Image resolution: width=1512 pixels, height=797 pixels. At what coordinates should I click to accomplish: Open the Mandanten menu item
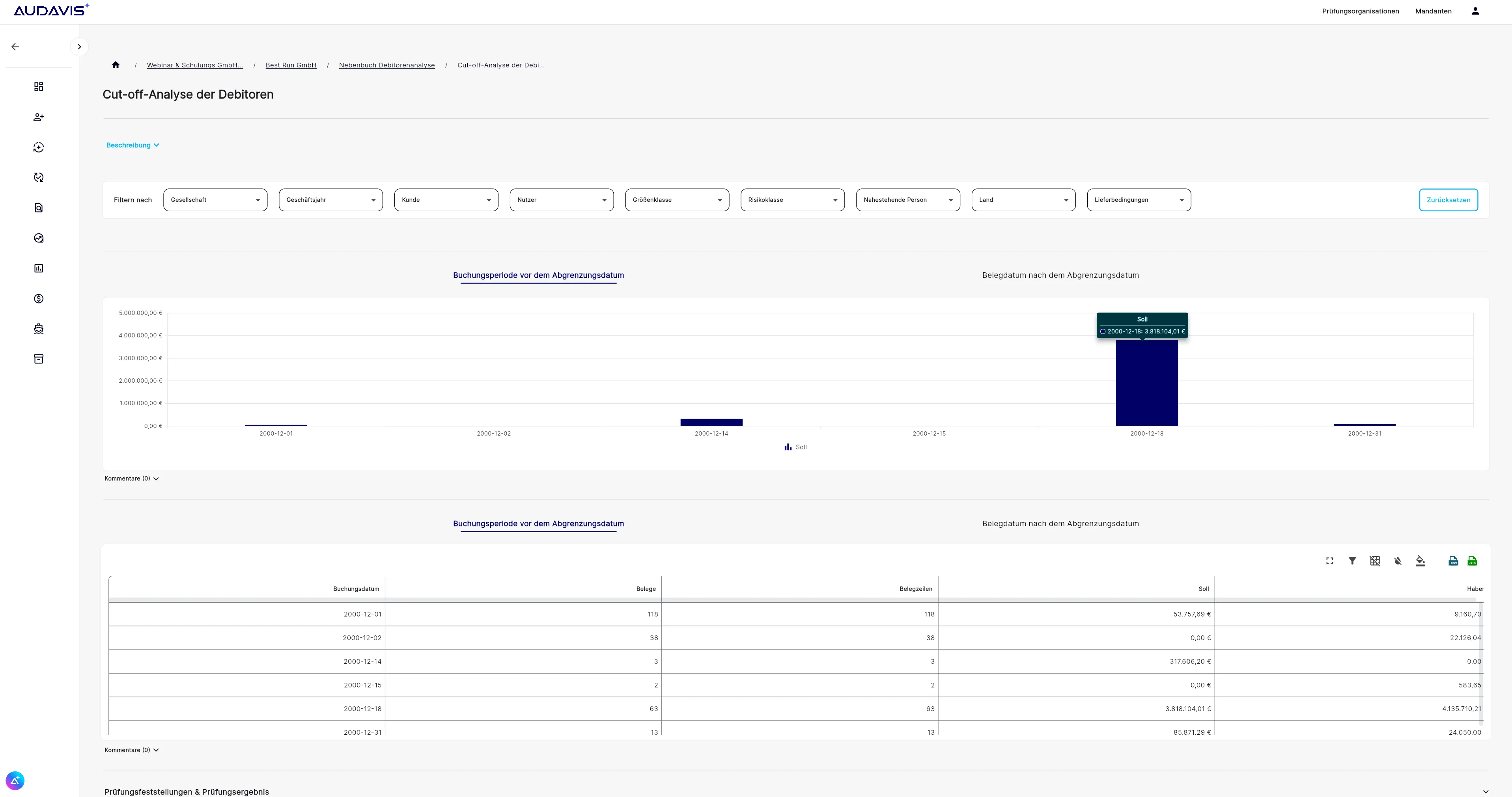coord(1433,11)
